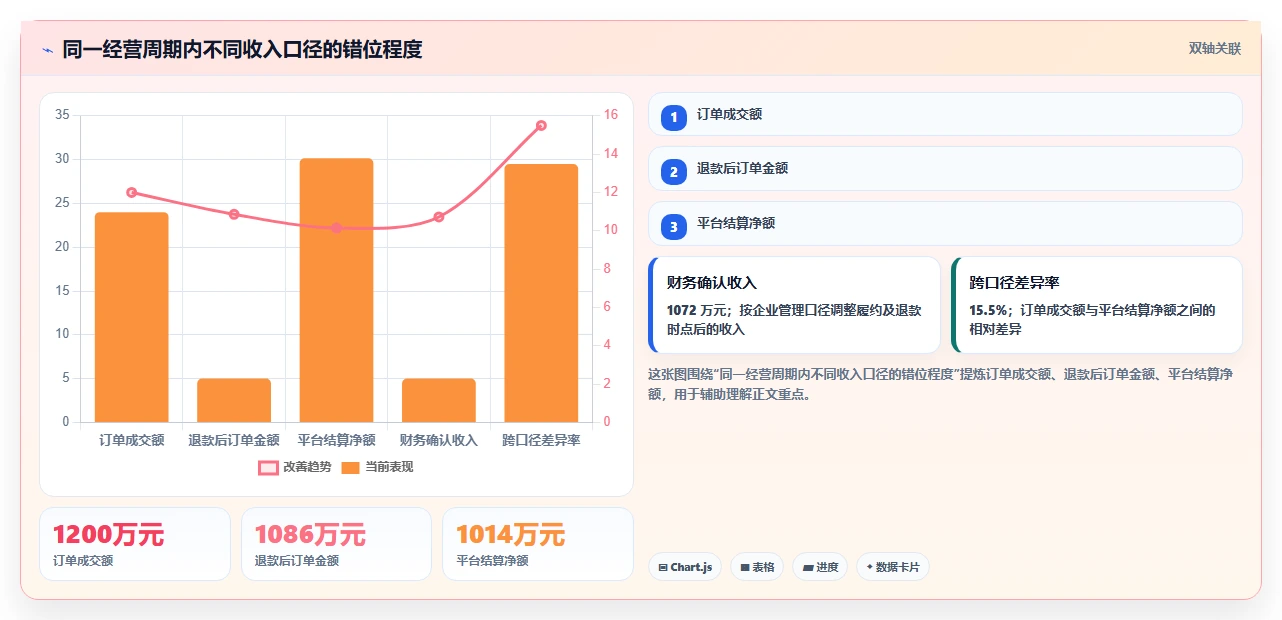The image size is (1282, 620).
Task: Click the 1086万元 stat value
Action: 310,535
